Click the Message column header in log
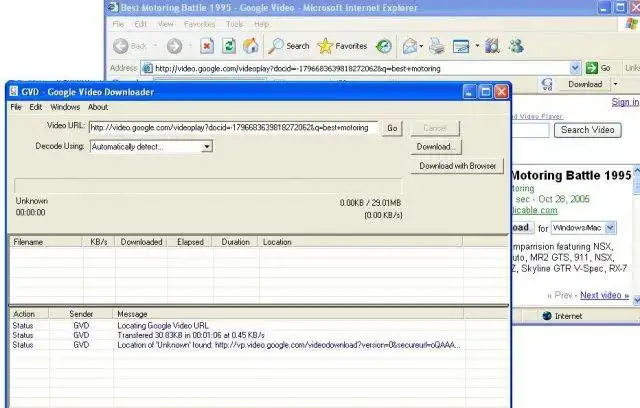Viewport: 640px width, 408px height. [x=288, y=314]
